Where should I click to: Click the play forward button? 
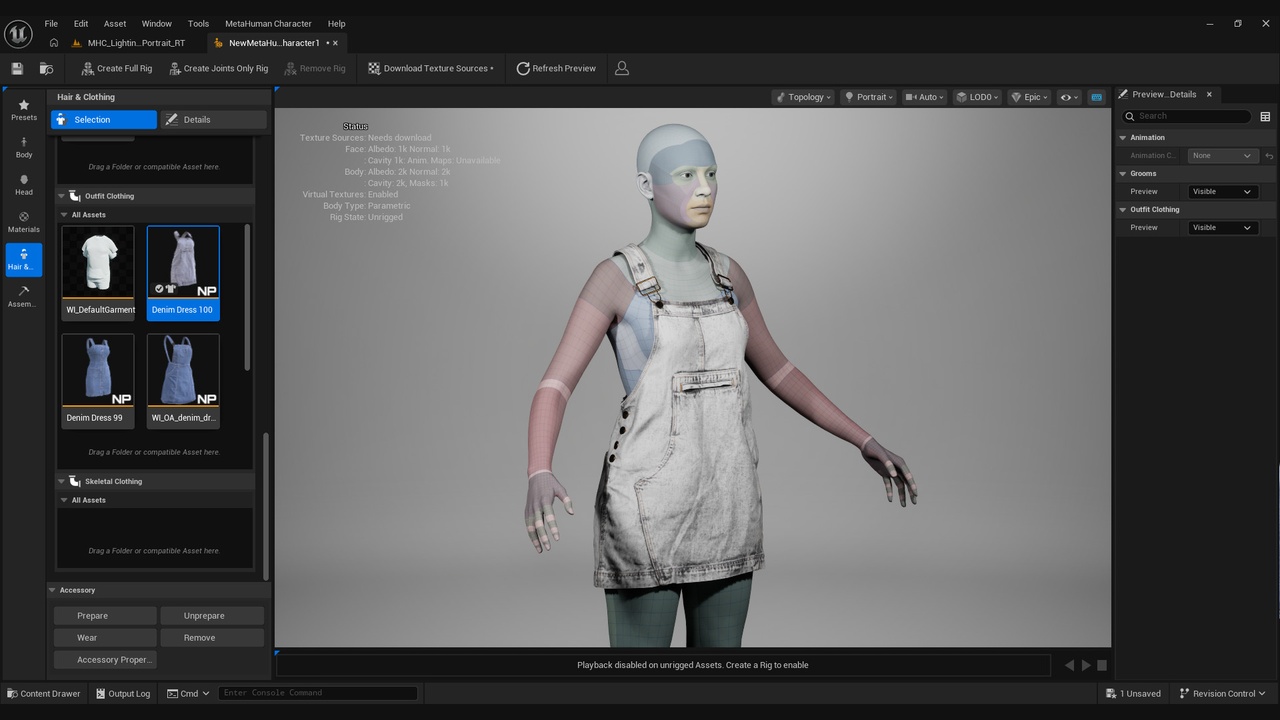[1086, 665]
